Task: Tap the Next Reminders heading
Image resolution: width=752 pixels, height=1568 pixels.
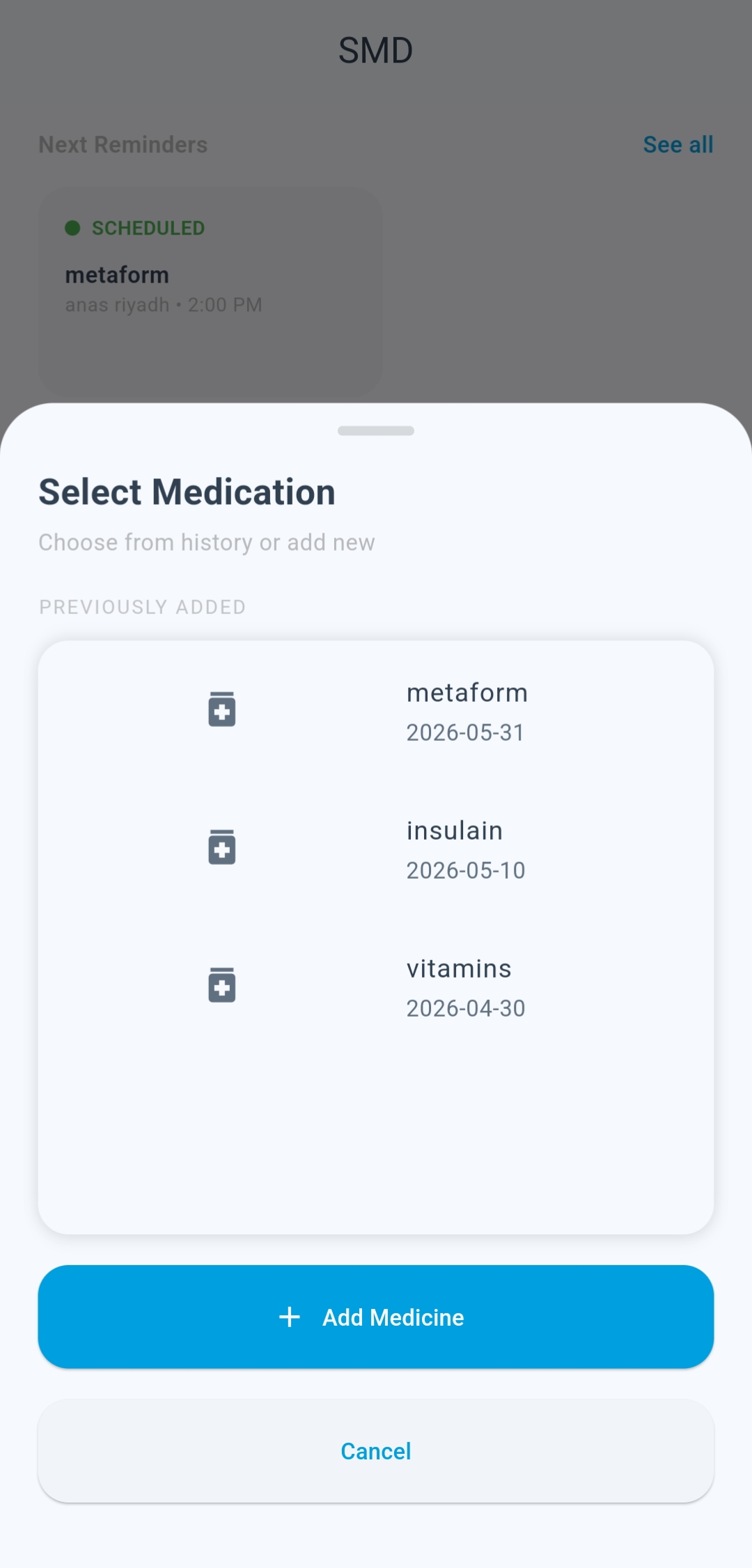Action: coord(123,145)
